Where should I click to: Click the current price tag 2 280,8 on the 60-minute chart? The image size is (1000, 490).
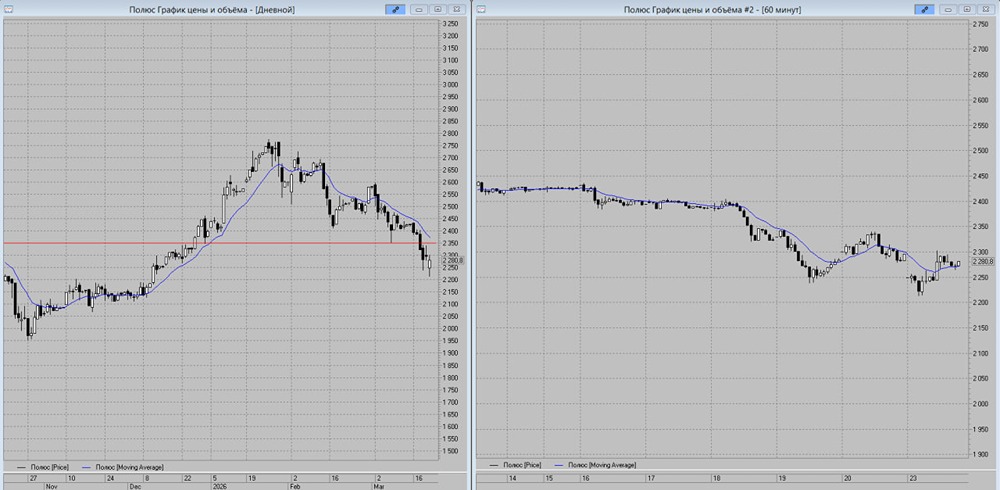coord(983,261)
